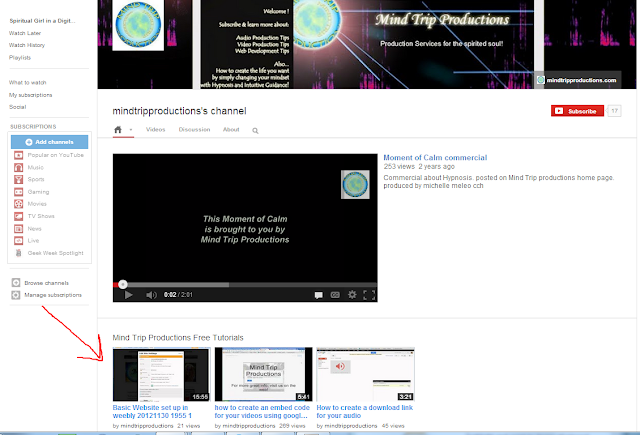Switch to the Videos tab

tap(156, 129)
